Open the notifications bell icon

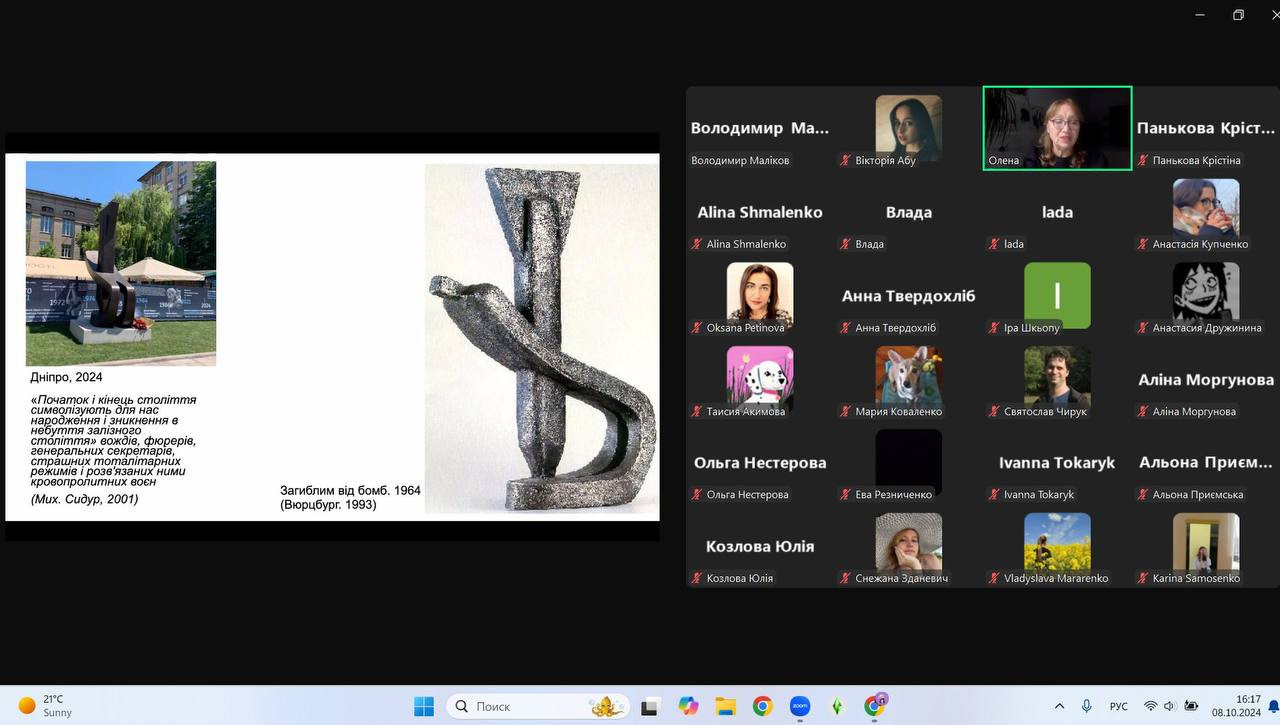(x=1273, y=707)
